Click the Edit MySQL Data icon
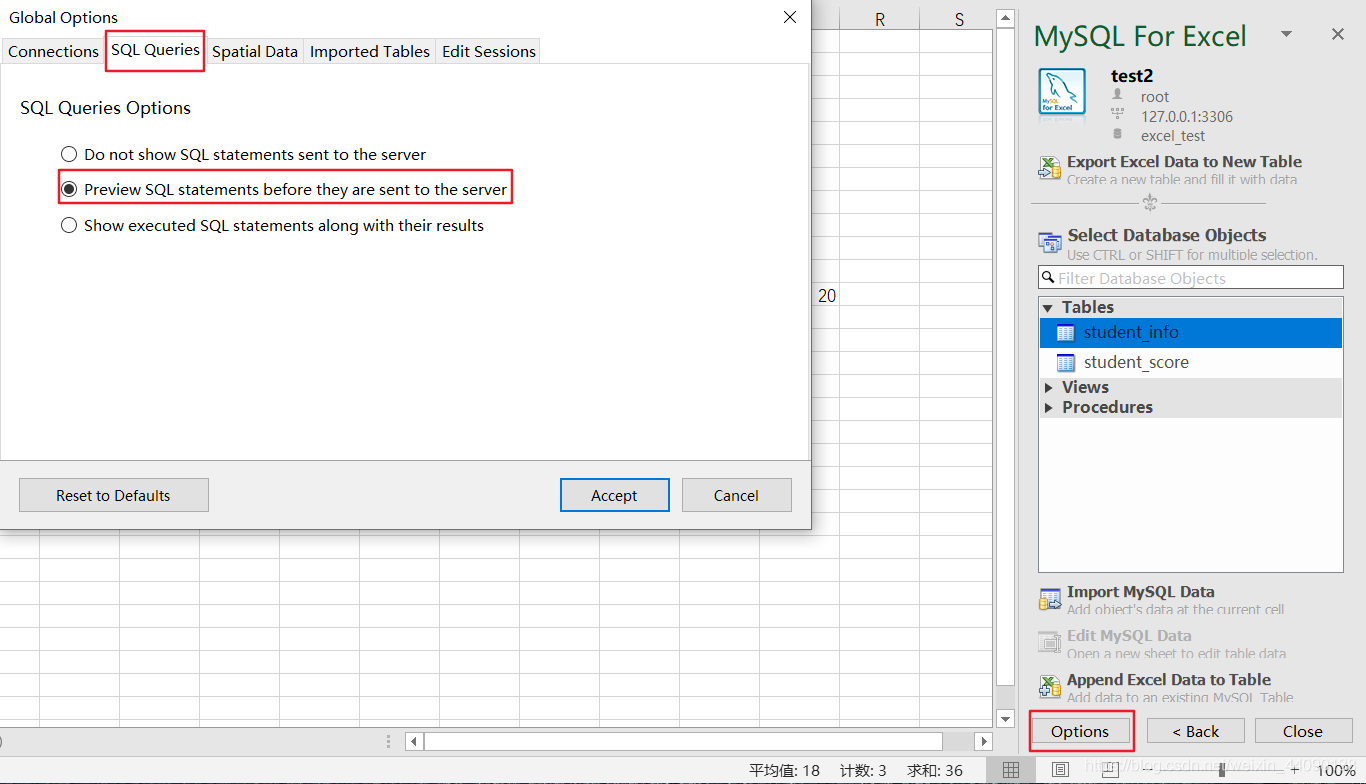The width and height of the screenshot is (1366, 784). (x=1050, y=642)
